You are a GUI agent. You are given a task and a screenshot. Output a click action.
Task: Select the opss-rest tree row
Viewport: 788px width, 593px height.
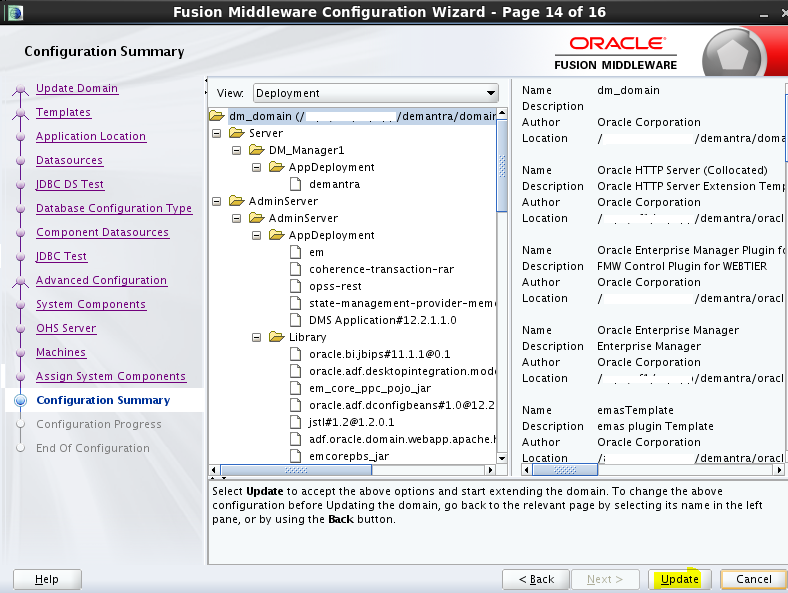pos(335,286)
